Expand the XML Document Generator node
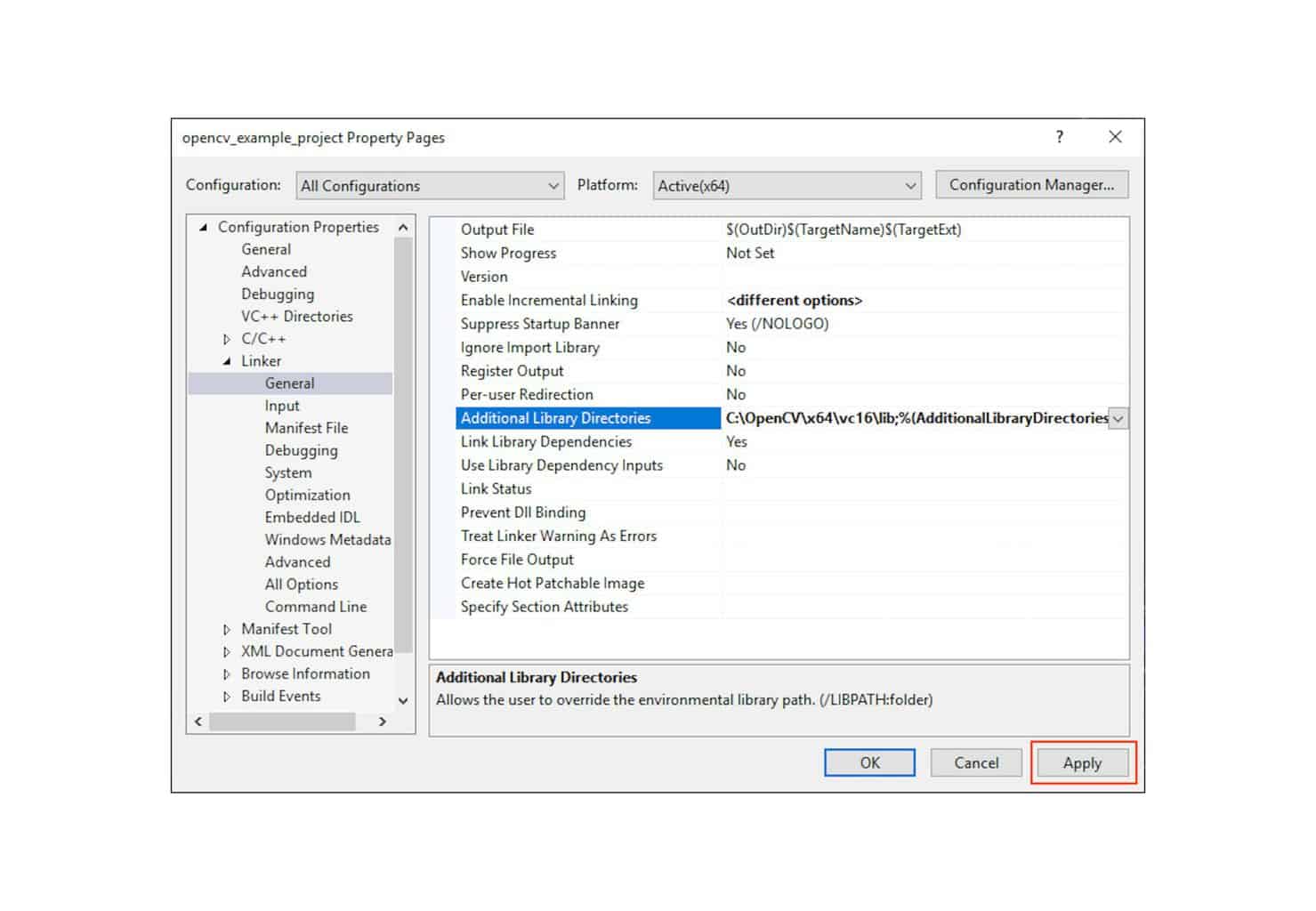1316x911 pixels. 227,651
